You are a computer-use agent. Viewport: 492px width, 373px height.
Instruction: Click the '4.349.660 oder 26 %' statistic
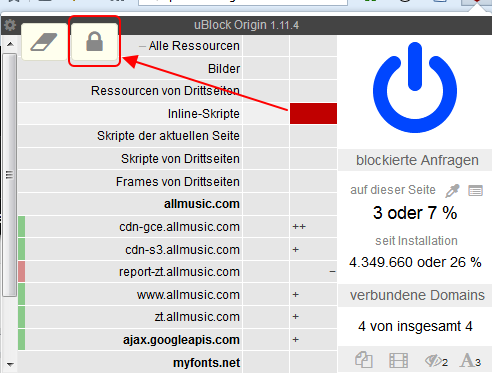415,262
